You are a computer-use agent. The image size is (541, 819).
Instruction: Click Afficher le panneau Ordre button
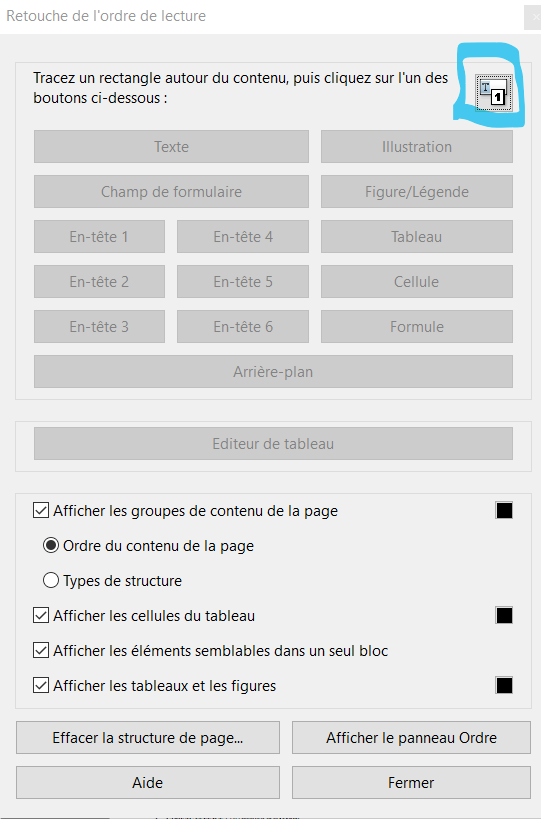click(x=411, y=738)
